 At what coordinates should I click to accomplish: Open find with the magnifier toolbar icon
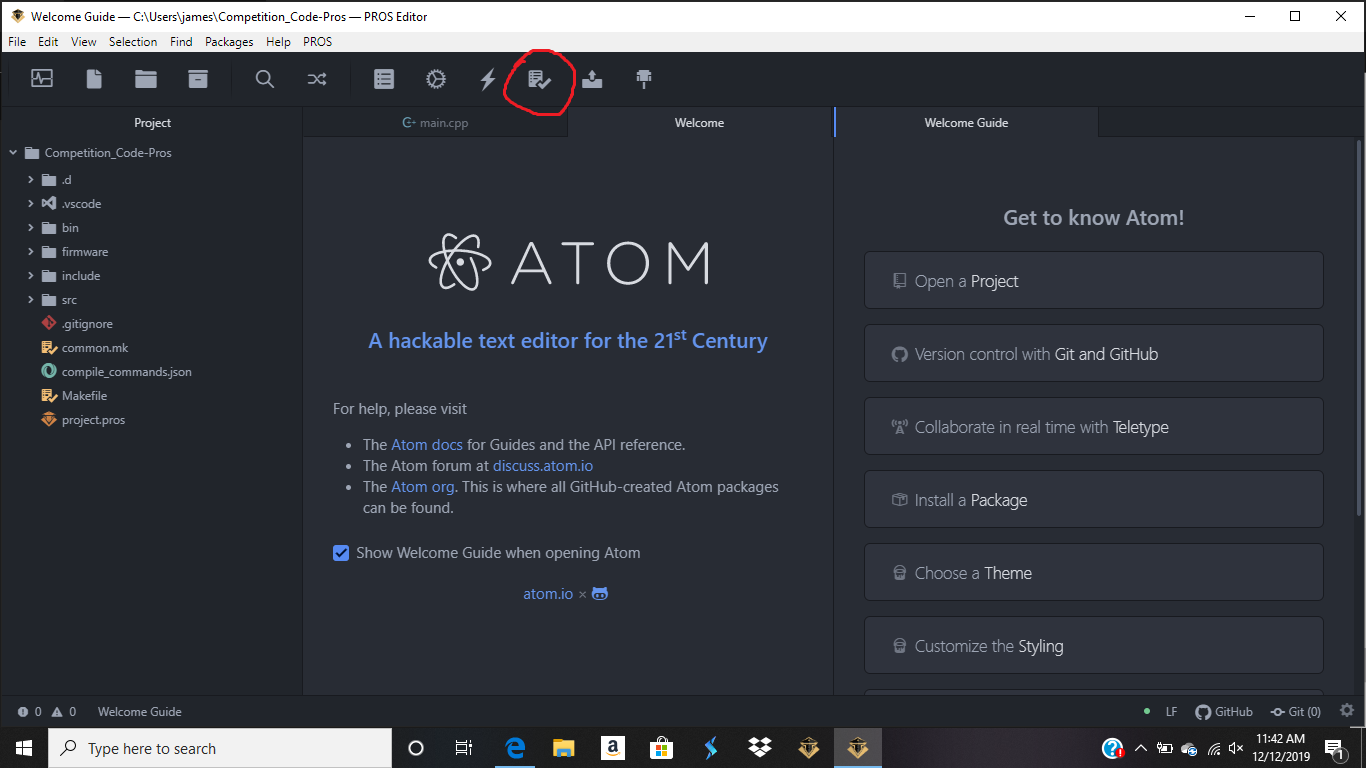[265, 79]
